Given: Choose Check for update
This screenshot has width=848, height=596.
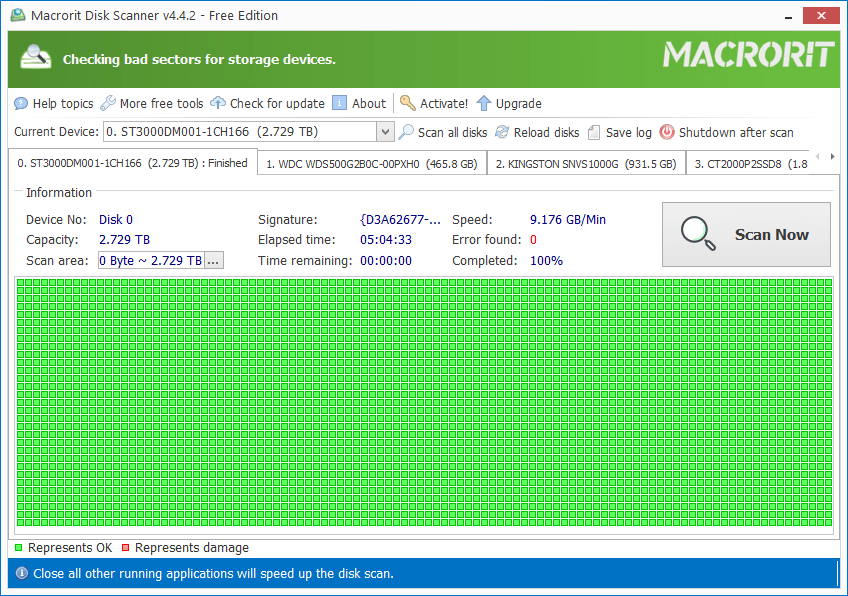Looking at the screenshot, I should pos(277,103).
